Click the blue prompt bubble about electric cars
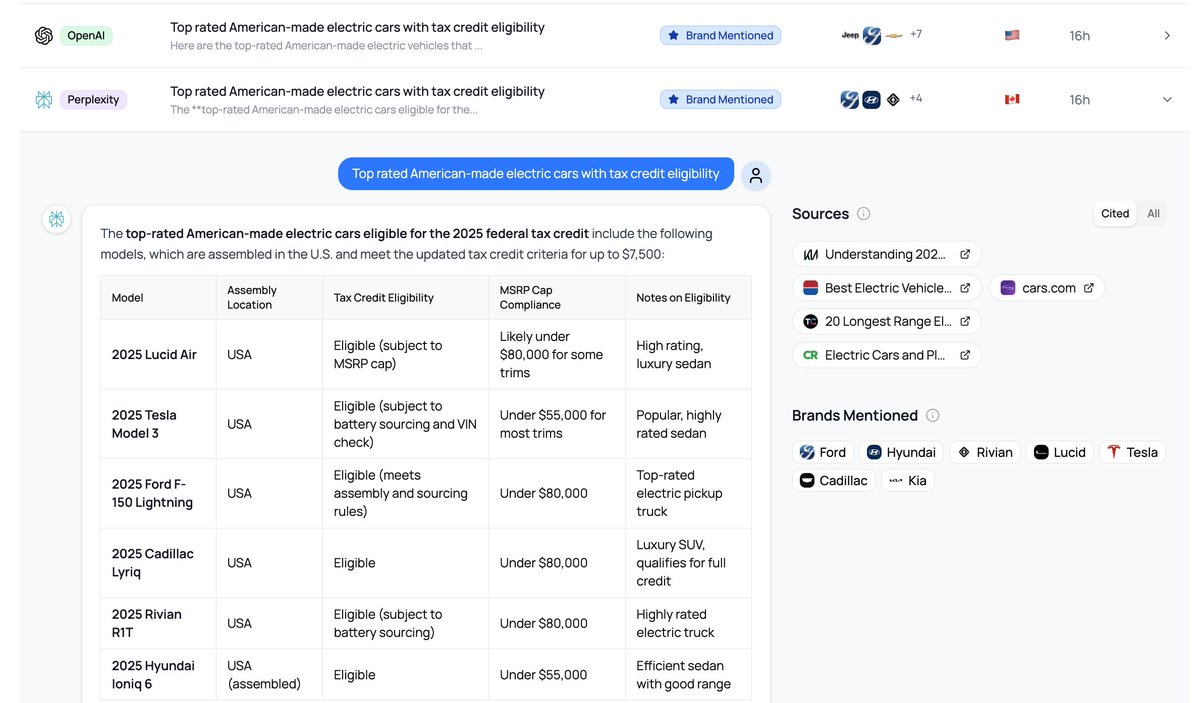Screen dimensions: 1200x703 (x=536, y=174)
